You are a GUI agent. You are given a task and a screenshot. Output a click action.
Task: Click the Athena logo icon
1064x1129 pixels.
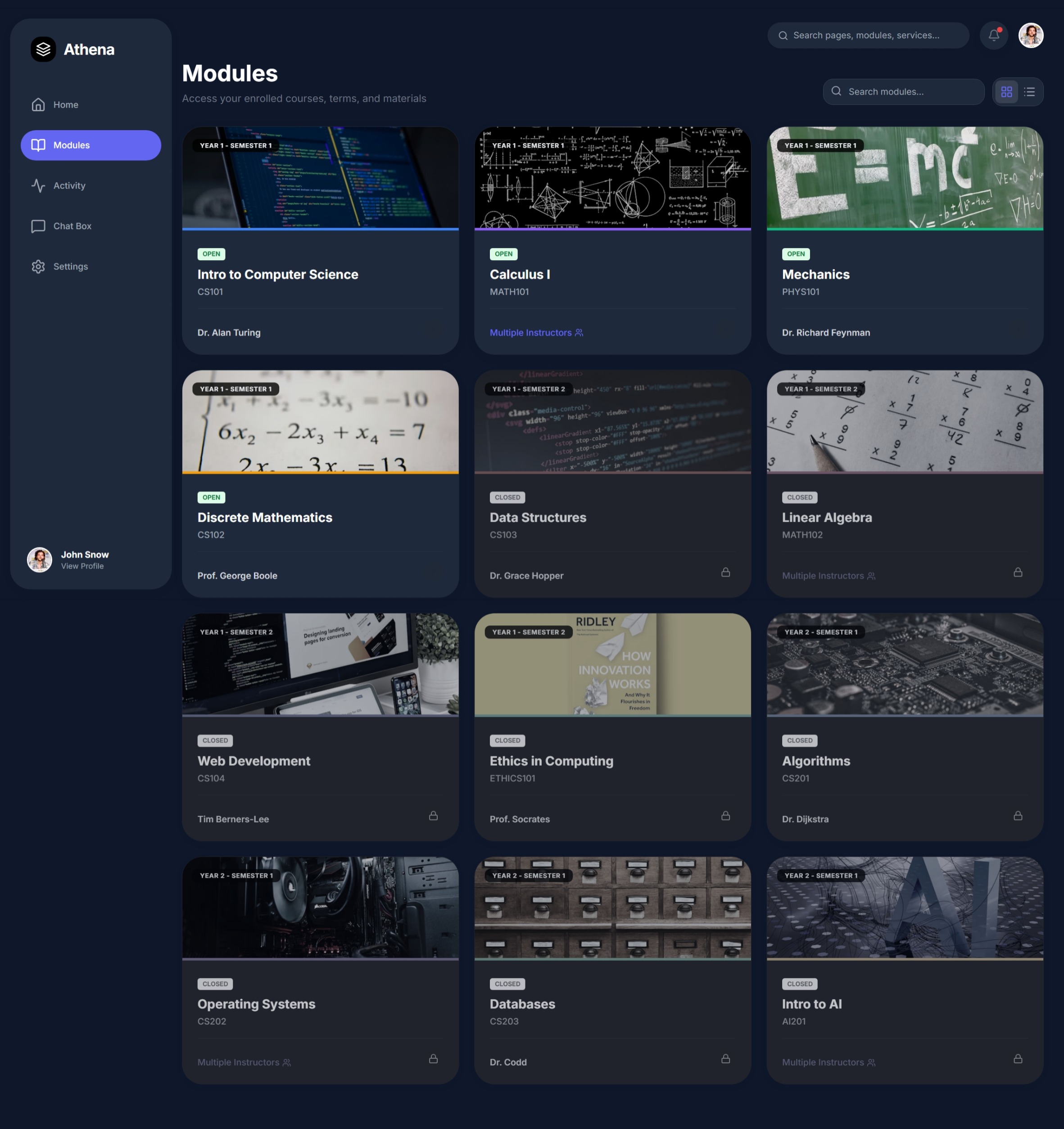pos(43,50)
